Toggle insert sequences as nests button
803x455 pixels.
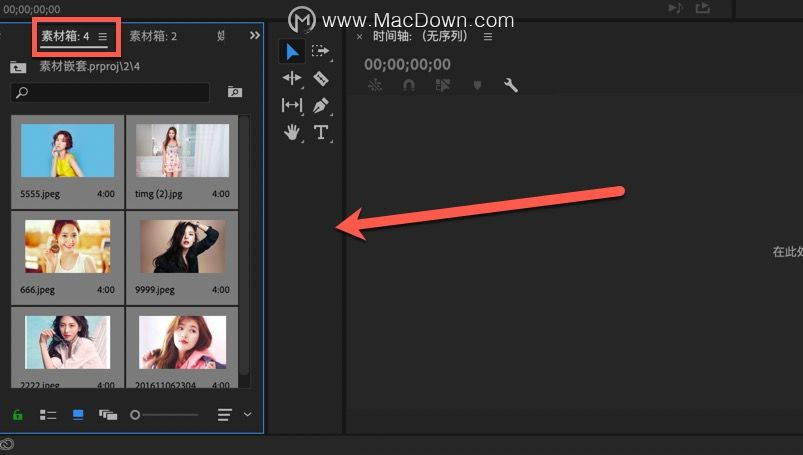tap(375, 85)
